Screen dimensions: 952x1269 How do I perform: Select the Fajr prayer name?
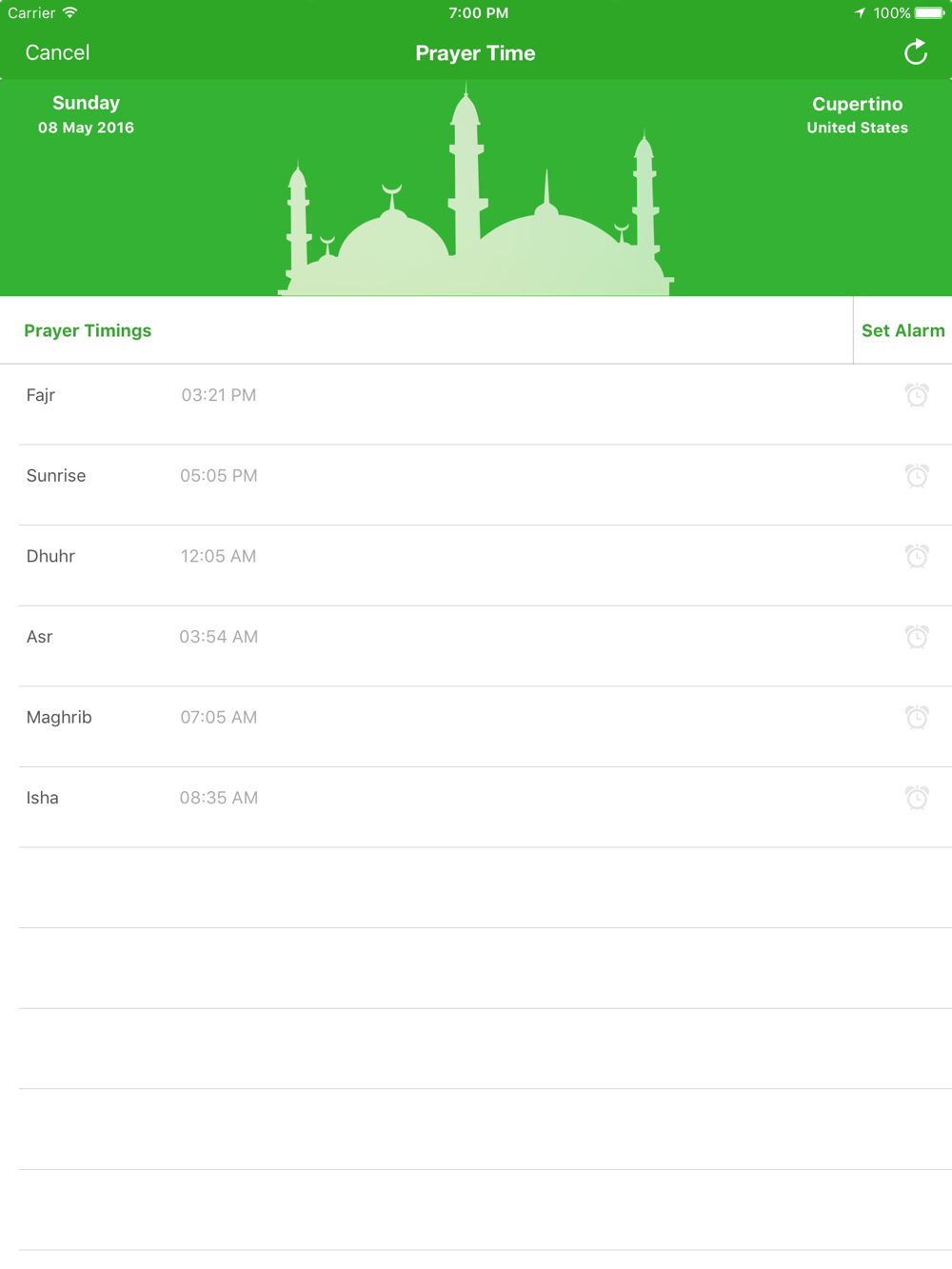pyautogui.click(x=41, y=395)
